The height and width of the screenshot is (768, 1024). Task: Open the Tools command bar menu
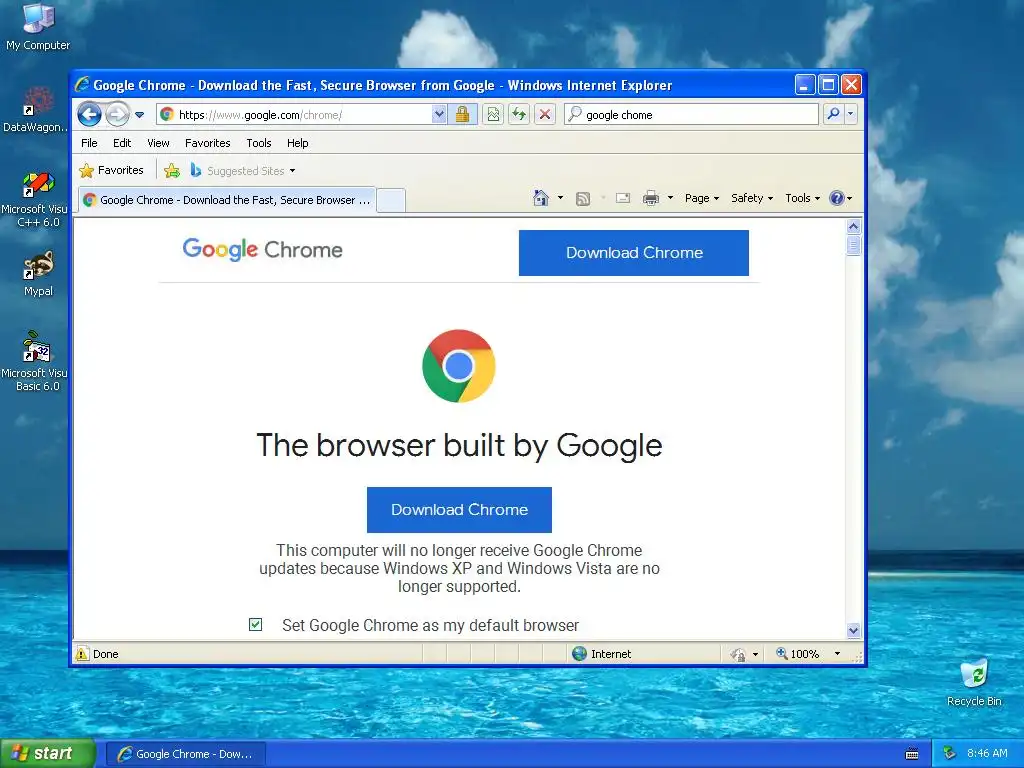[802, 198]
